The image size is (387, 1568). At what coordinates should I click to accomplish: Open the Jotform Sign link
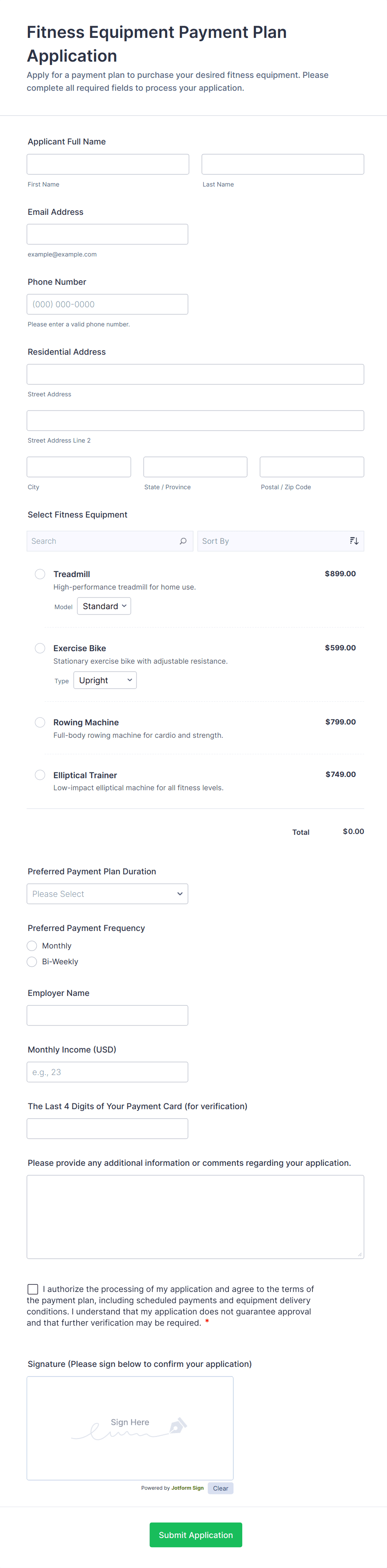[x=187, y=1488]
